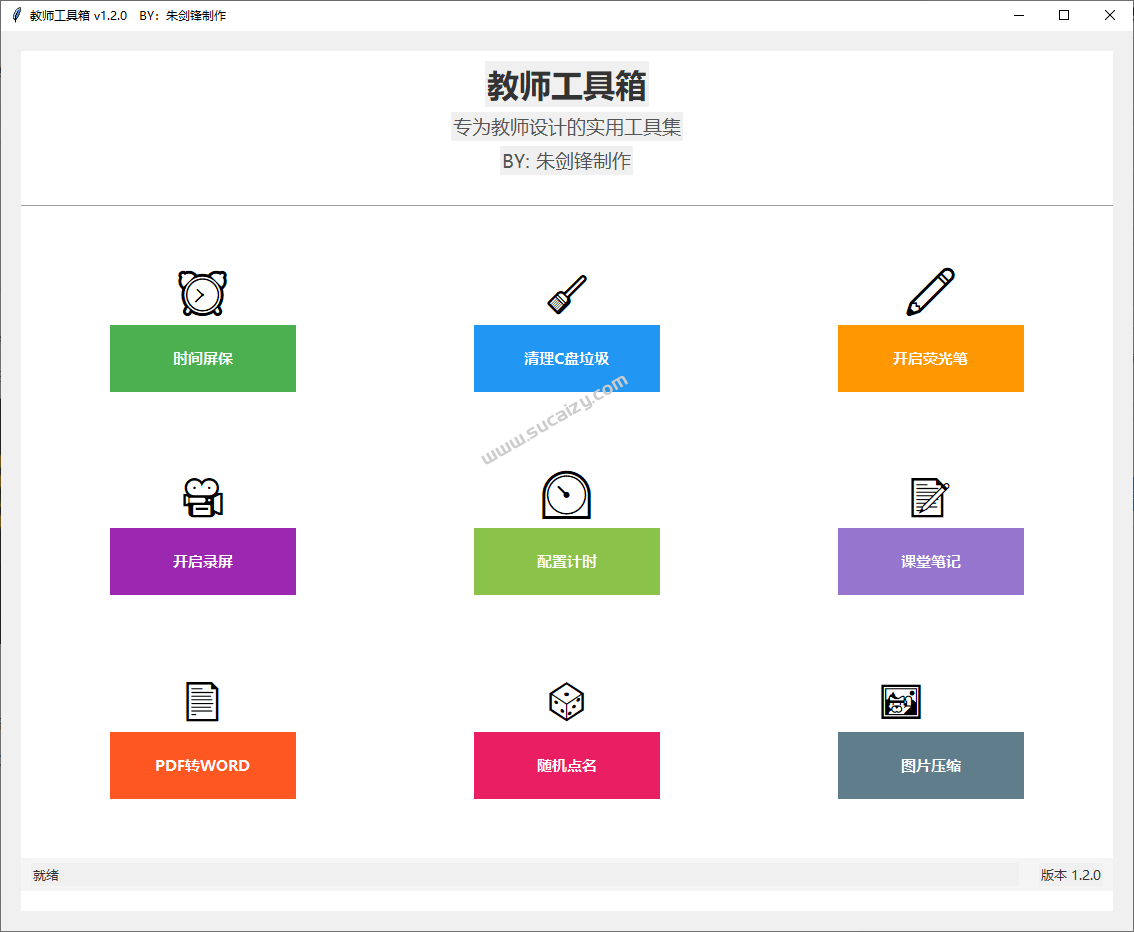Open the 配置计时 timer settings
Image resolution: width=1134 pixels, height=932 pixels.
566,561
